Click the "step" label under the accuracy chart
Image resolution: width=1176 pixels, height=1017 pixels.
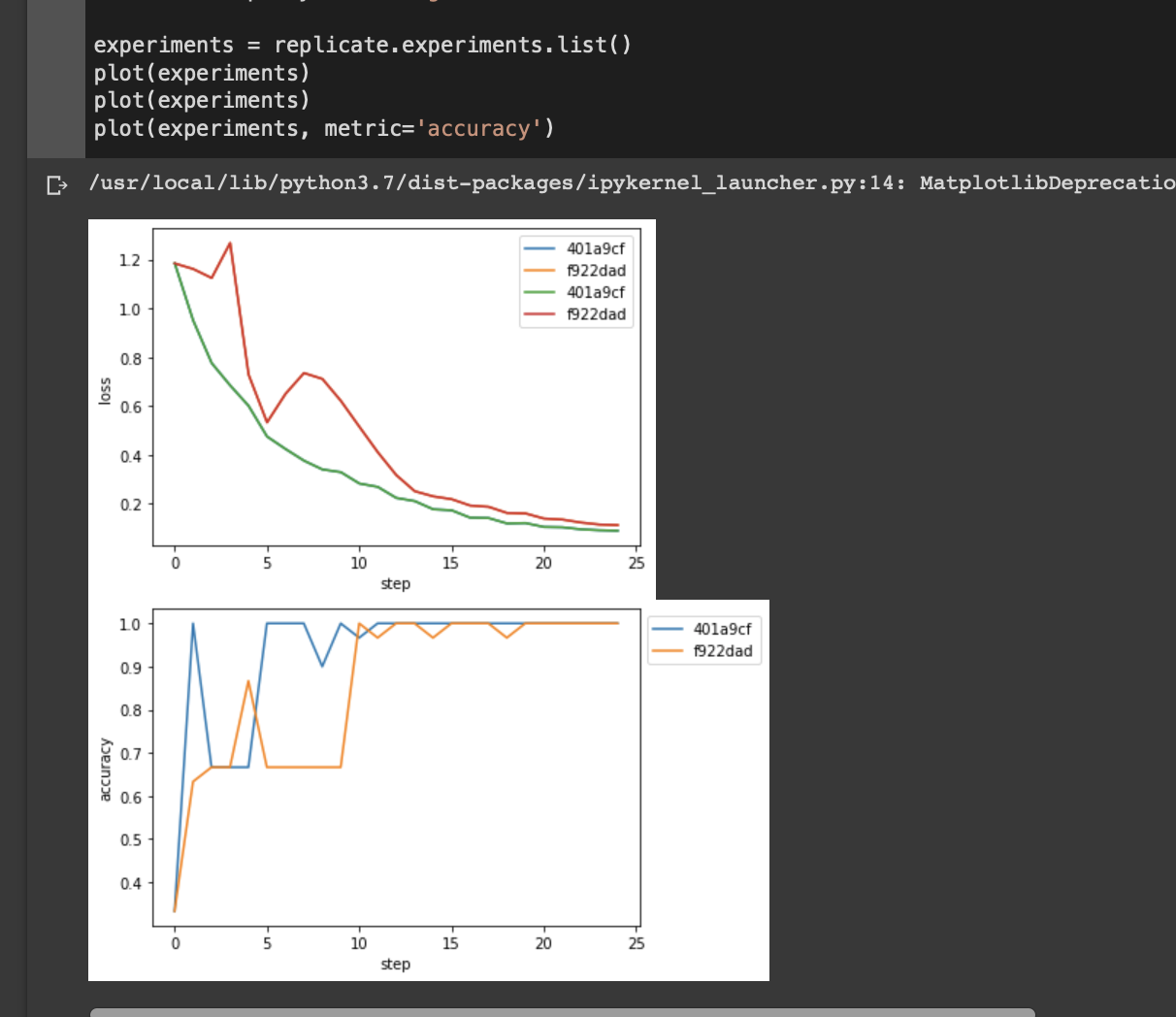pos(395,964)
